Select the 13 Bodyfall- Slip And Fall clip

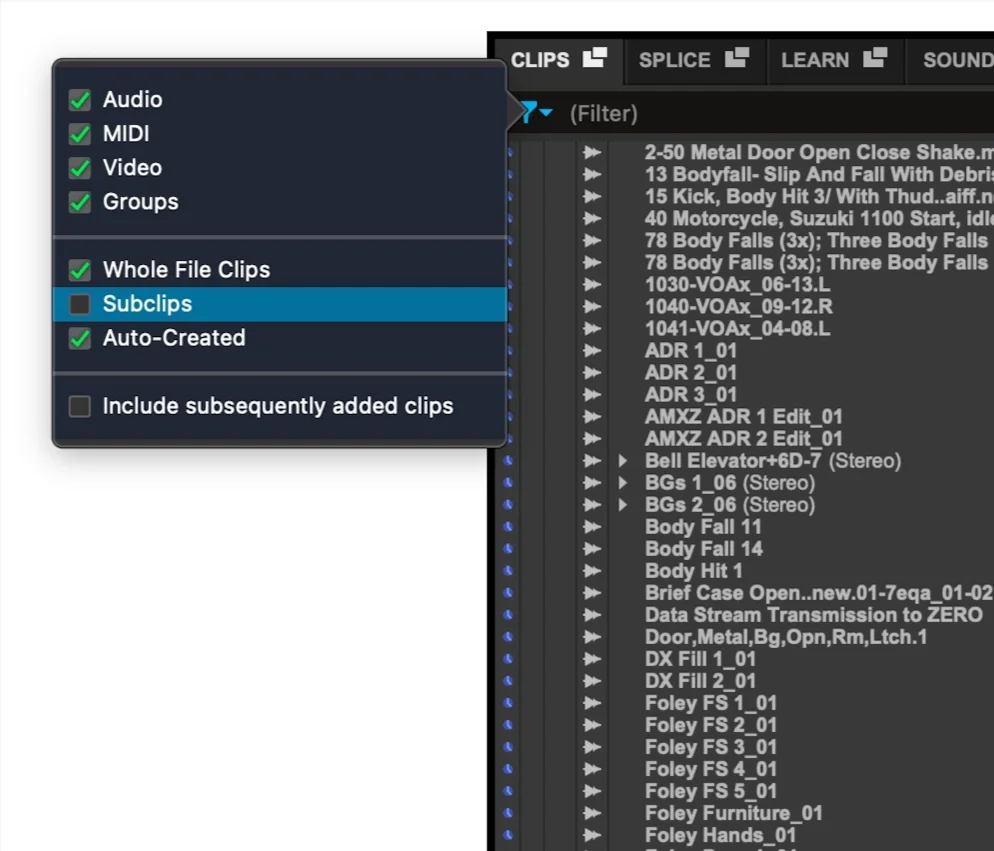tap(819, 174)
